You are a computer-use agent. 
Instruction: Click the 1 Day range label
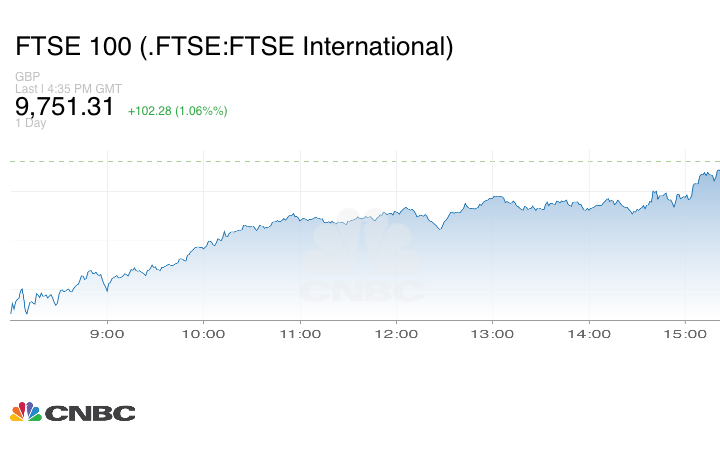(29, 124)
